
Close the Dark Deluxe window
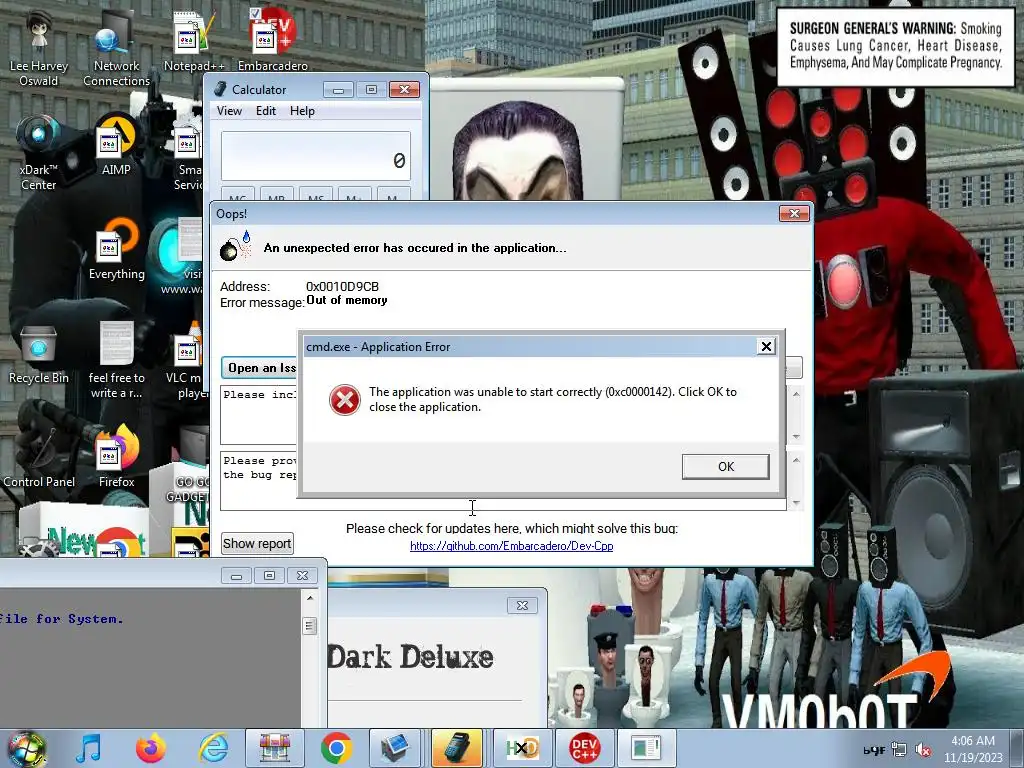pyautogui.click(x=522, y=605)
